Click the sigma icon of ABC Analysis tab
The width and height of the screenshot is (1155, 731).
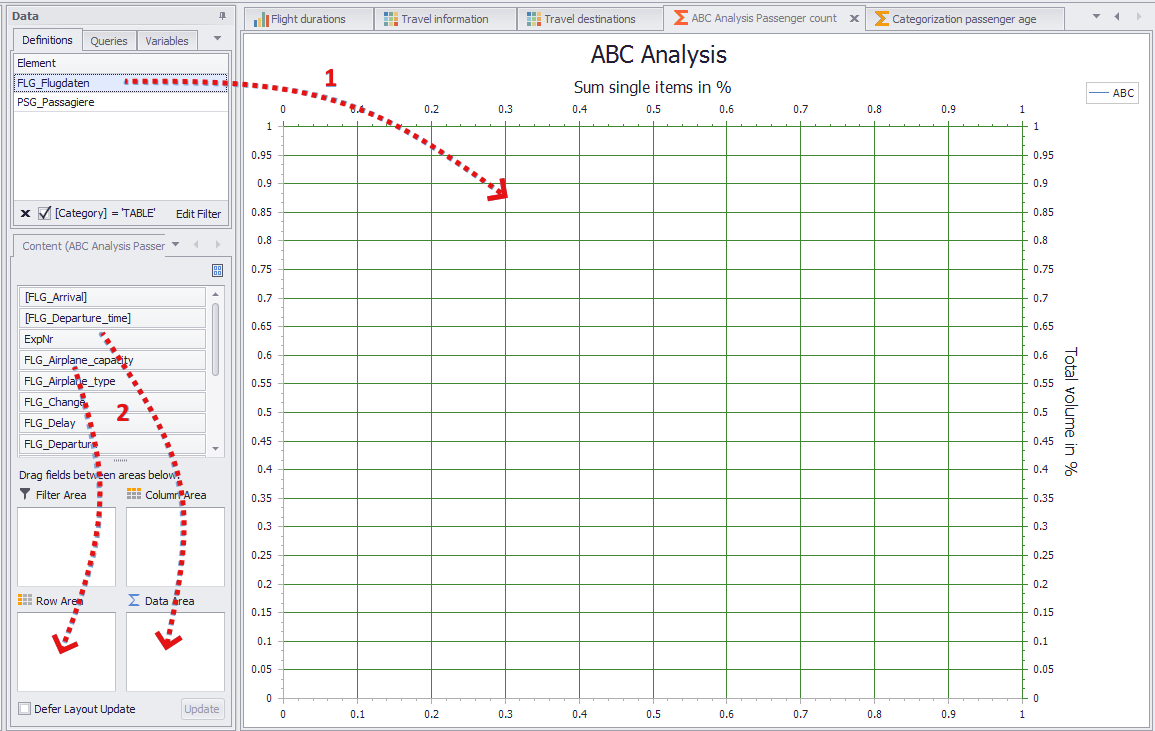pos(681,18)
